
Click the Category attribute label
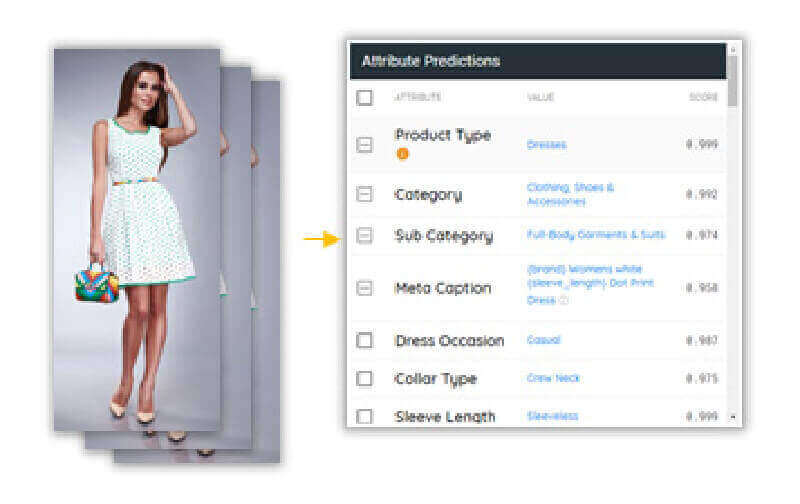[428, 195]
